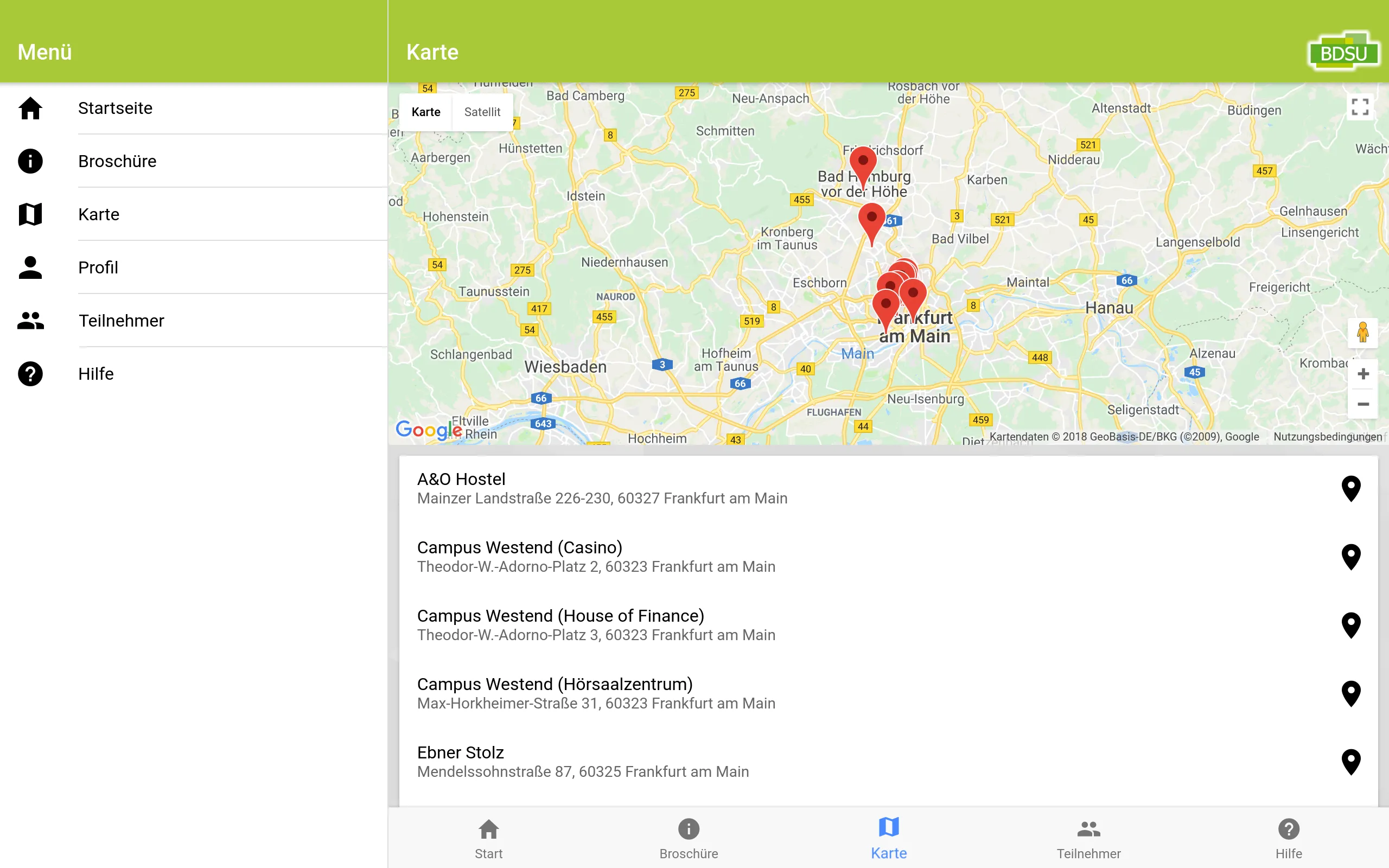Toggle fullscreen view of the map
The image size is (1389, 868).
[1360, 107]
